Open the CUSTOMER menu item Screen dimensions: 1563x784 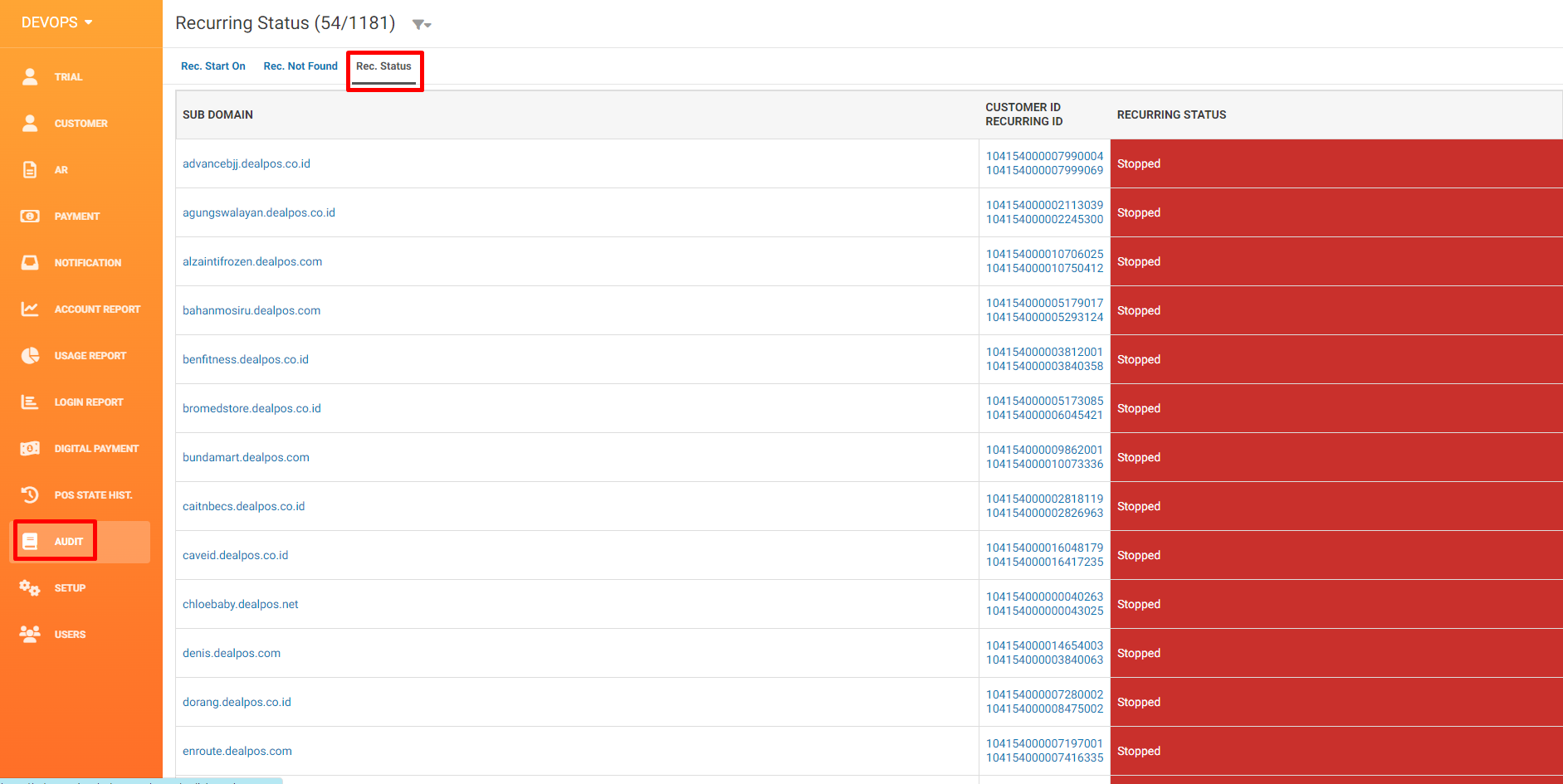point(81,124)
